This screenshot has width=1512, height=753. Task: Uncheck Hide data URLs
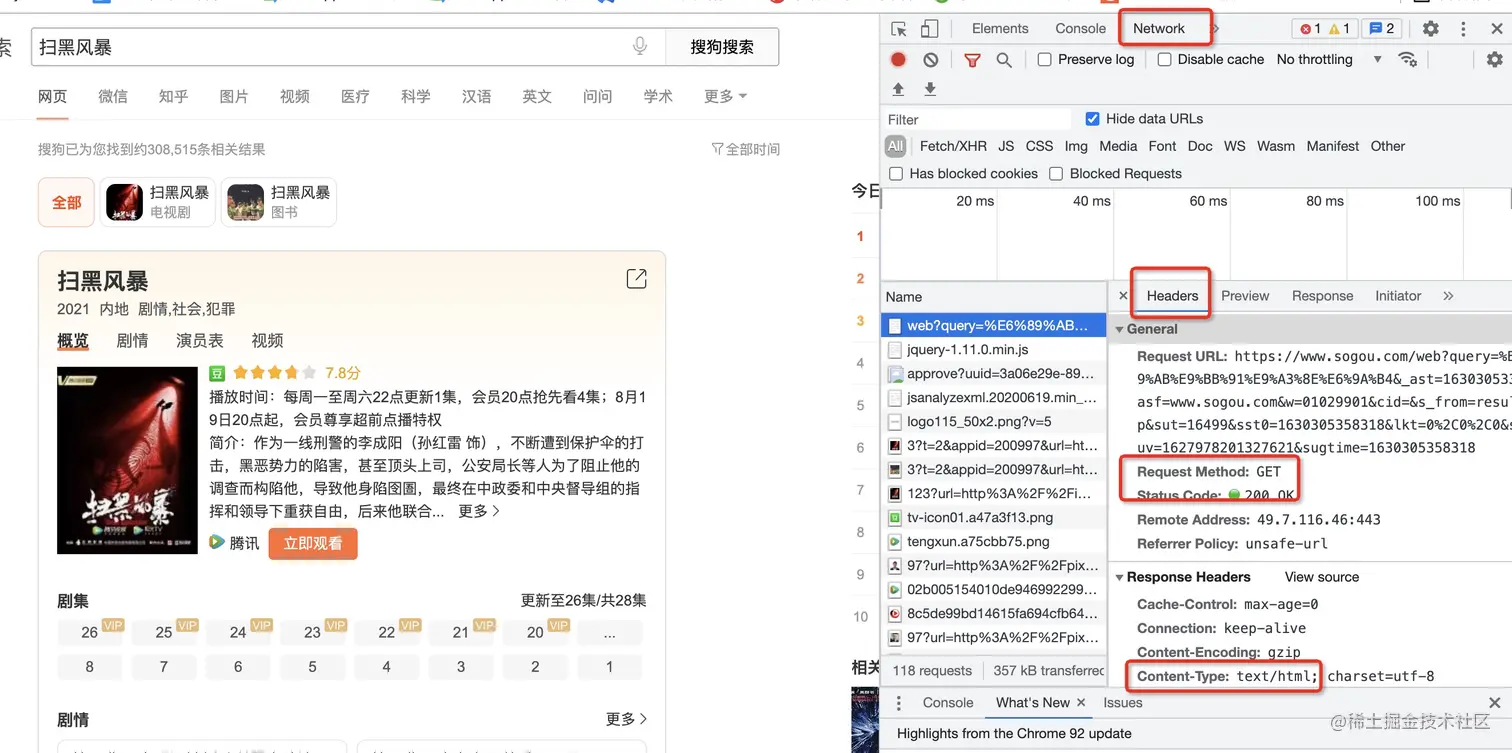[1092, 119]
